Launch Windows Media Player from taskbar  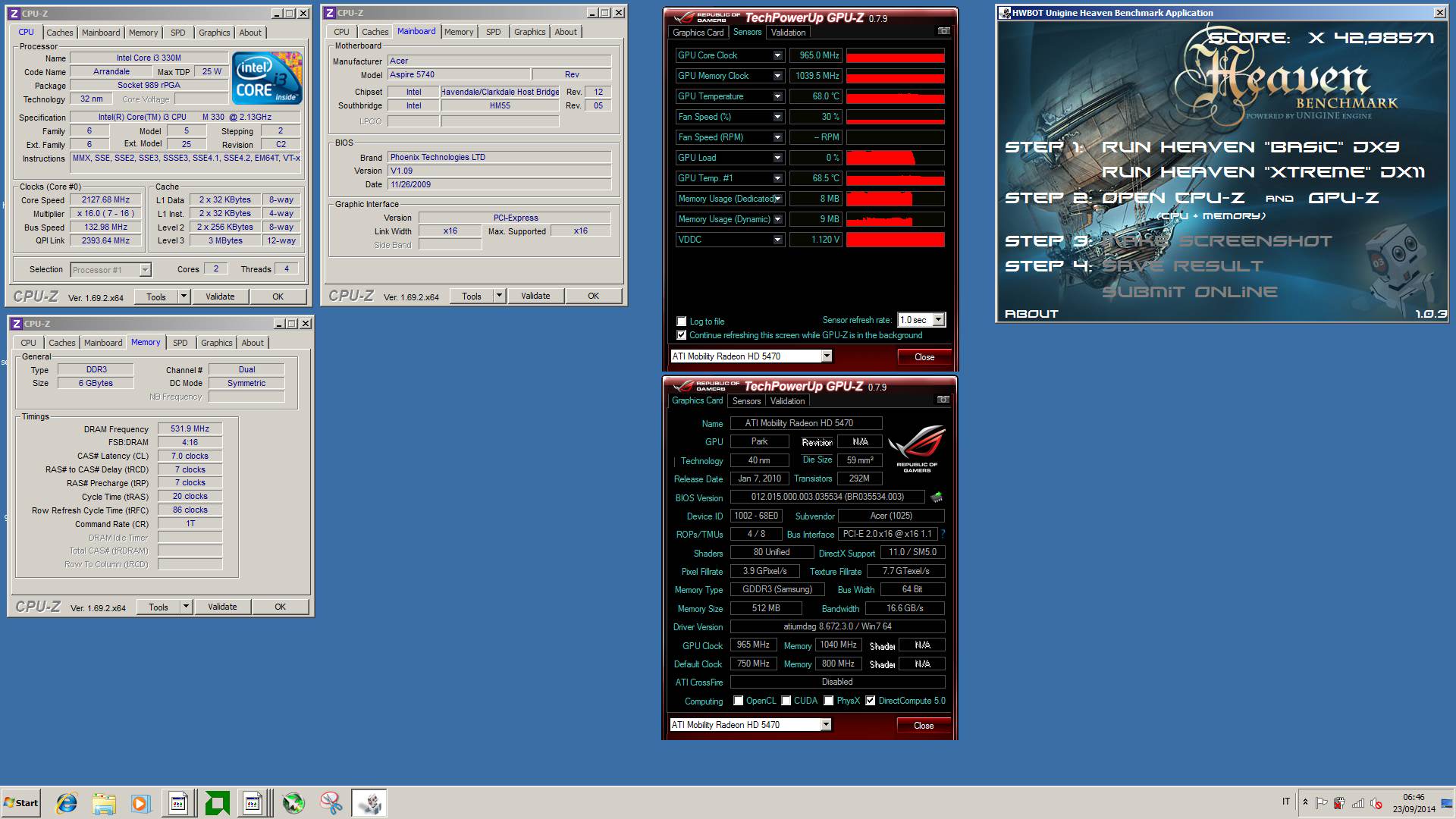(140, 803)
